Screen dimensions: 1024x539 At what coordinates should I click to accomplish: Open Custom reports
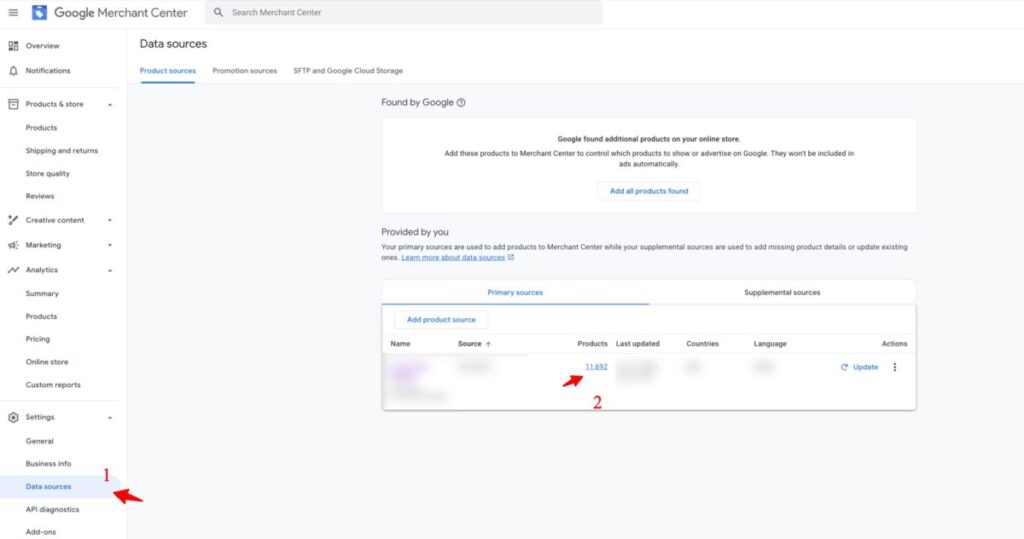pos(53,385)
